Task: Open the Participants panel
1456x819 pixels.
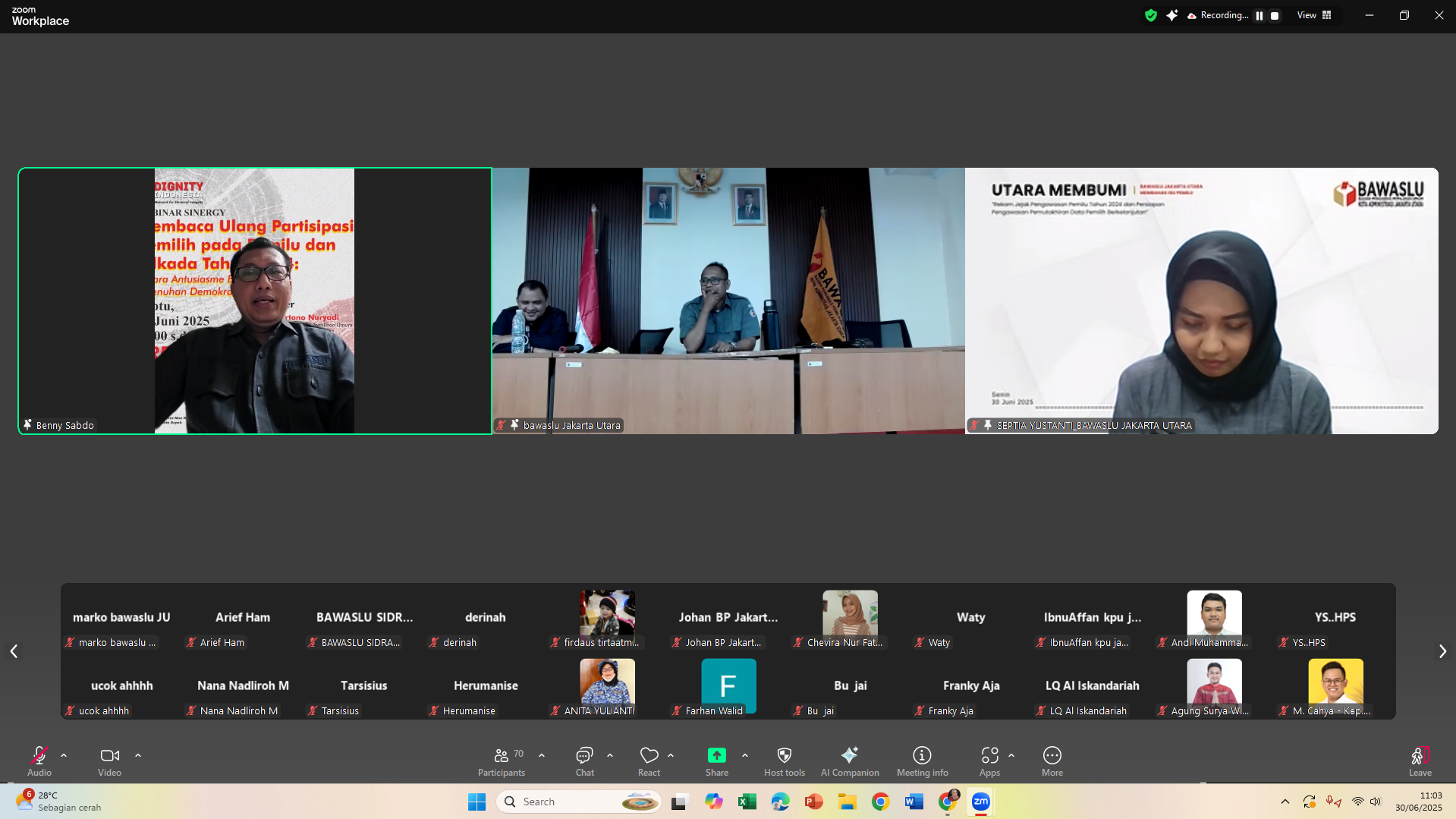Action: pos(502,761)
